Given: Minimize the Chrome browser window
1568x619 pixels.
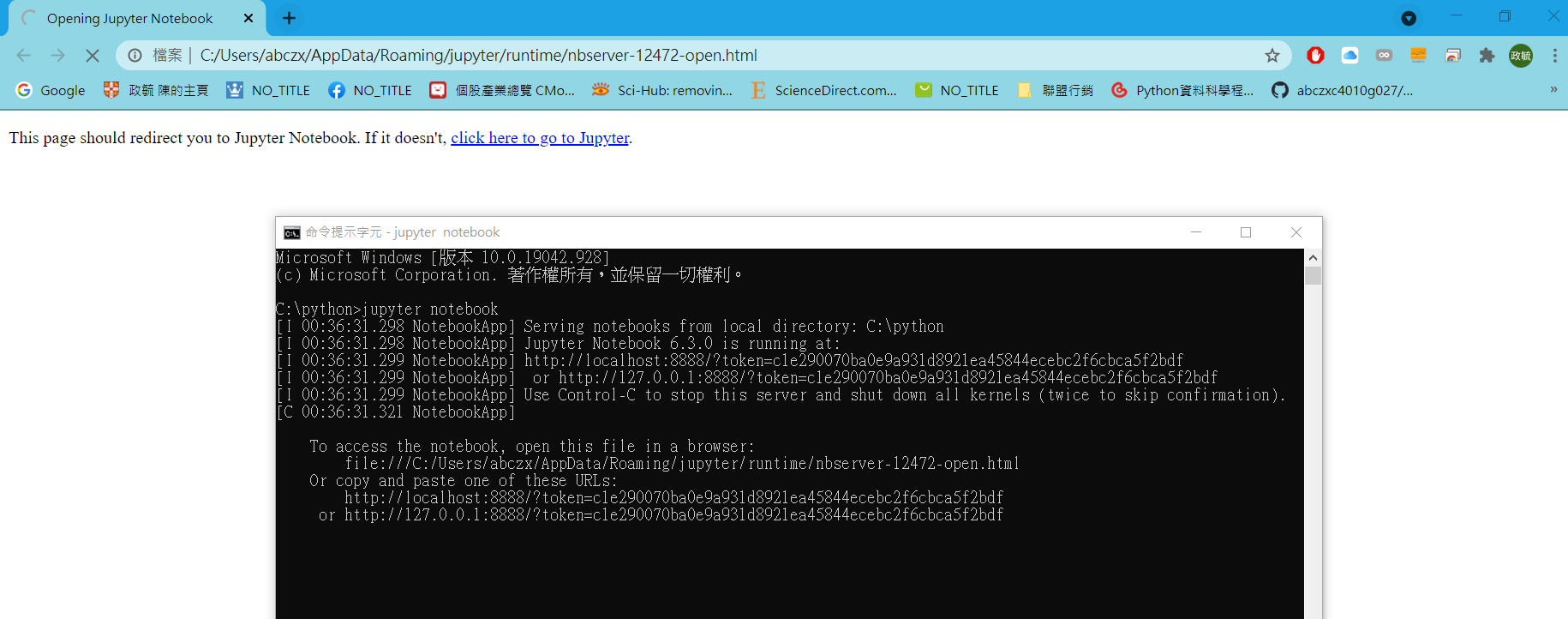Looking at the screenshot, I should (1456, 16).
